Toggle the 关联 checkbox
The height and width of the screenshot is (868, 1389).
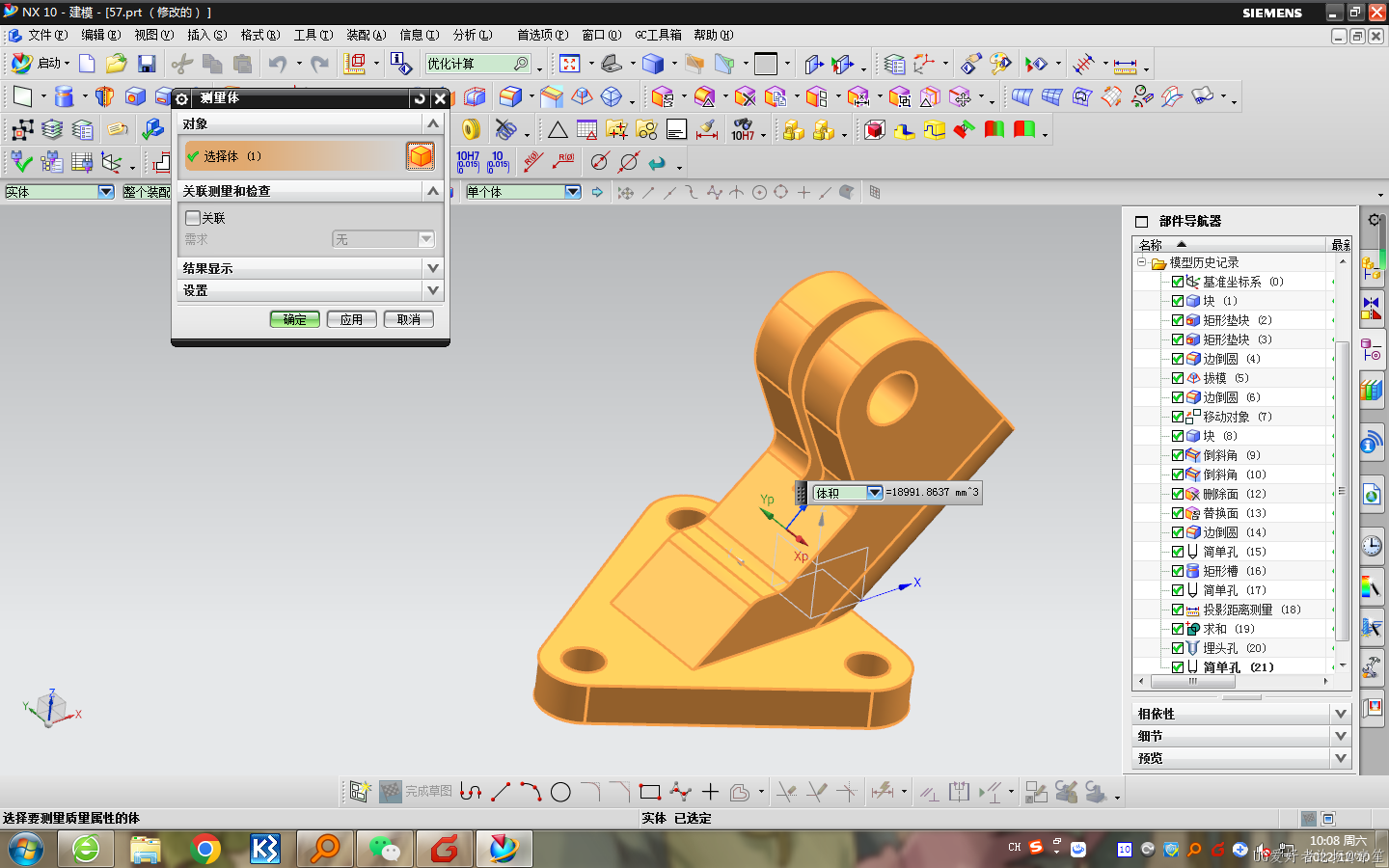pos(193,218)
